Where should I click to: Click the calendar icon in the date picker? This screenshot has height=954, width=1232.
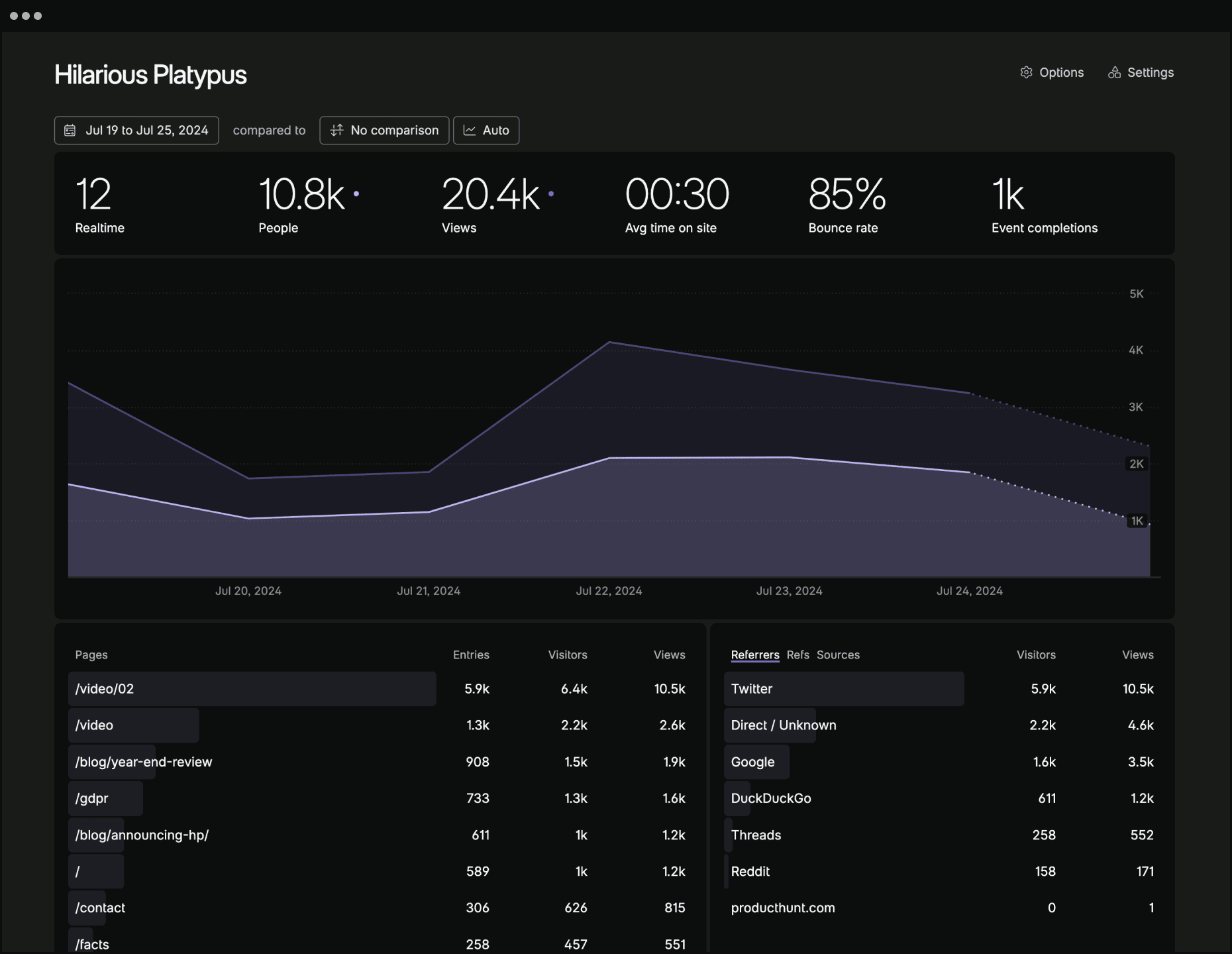coord(71,130)
